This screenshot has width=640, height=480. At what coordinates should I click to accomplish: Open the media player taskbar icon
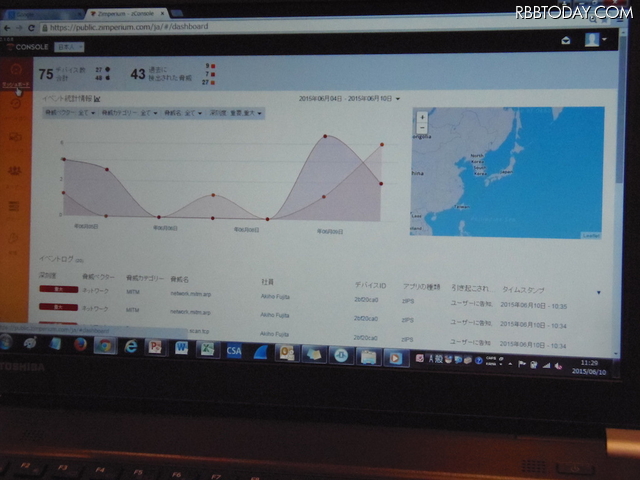click(x=395, y=358)
